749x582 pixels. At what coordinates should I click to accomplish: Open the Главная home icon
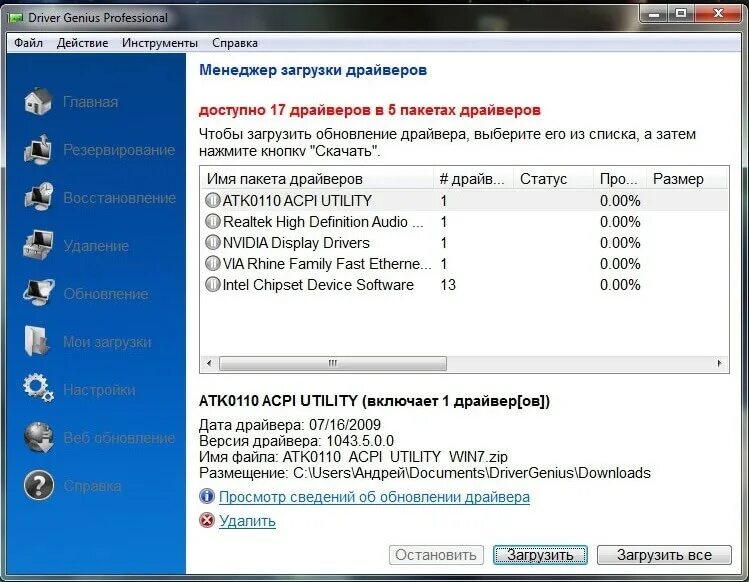point(38,101)
